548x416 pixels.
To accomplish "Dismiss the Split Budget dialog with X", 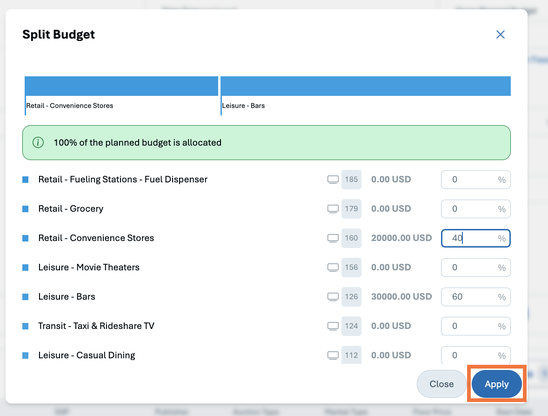I will [500, 34].
